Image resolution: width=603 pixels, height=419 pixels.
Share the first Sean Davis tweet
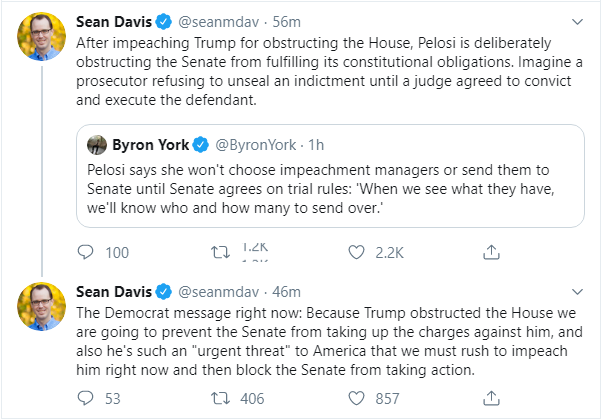(491, 252)
